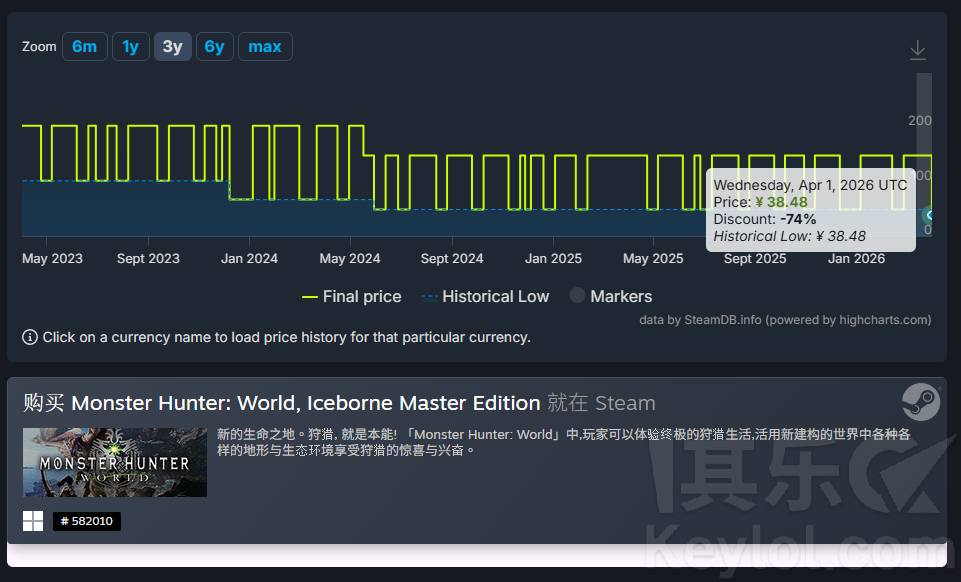This screenshot has height=582, width=961.
Task: Click the chart download arrow icon
Action: click(917, 50)
